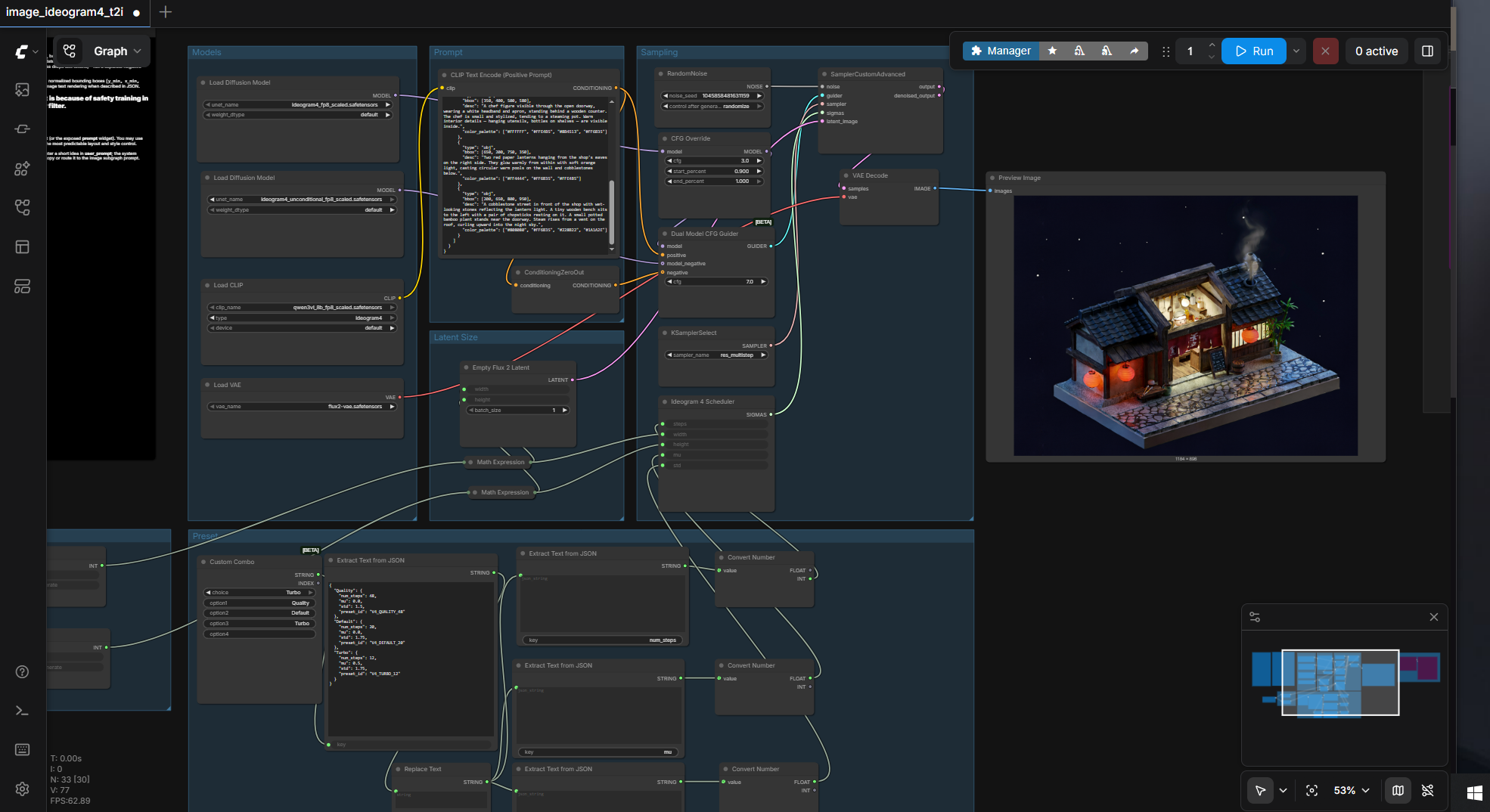Open keyboard shortcuts panel
Image resolution: width=1490 pixels, height=812 pixels.
click(22, 749)
